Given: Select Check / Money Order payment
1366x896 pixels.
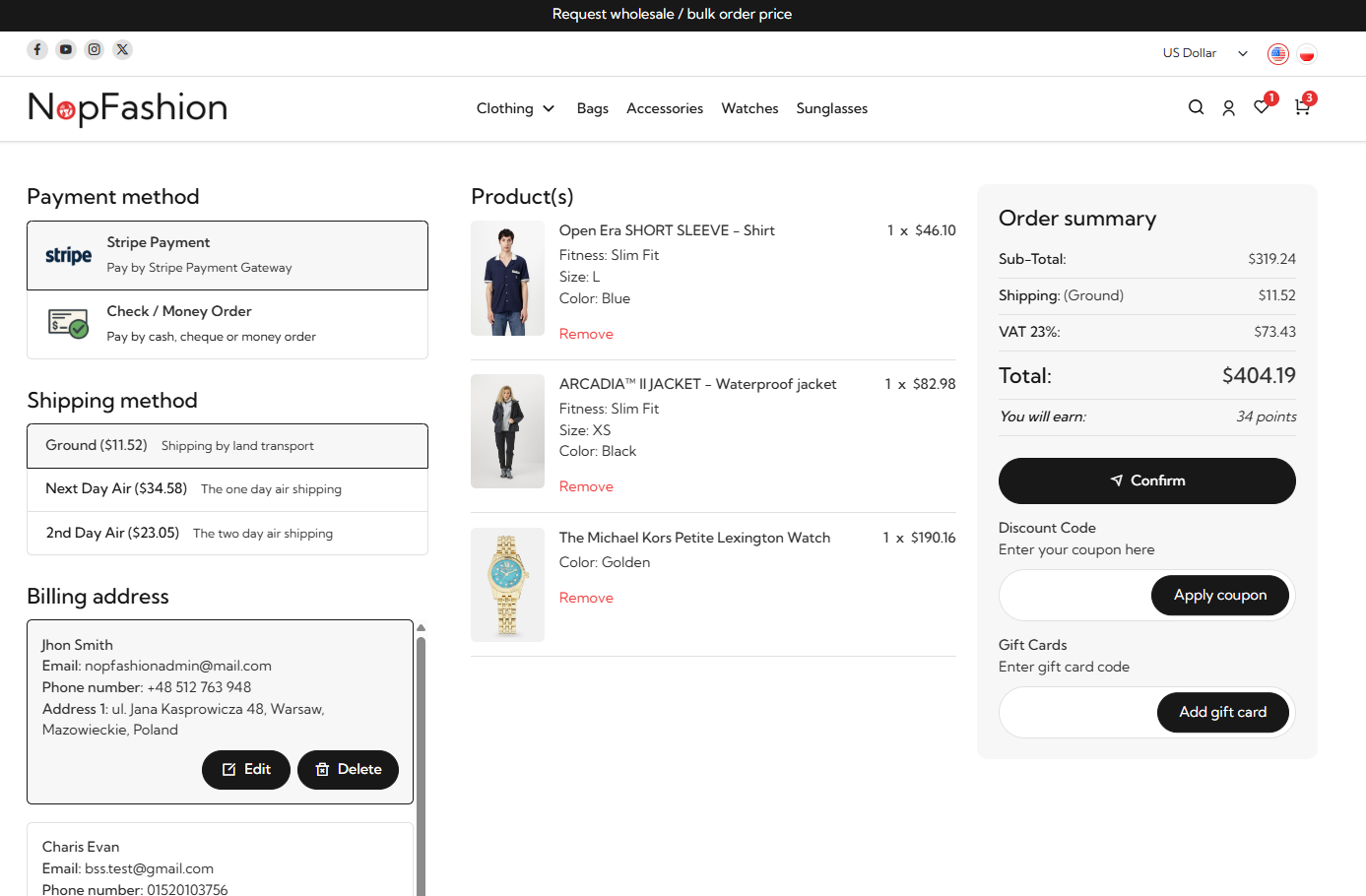Looking at the screenshot, I should 228,324.
